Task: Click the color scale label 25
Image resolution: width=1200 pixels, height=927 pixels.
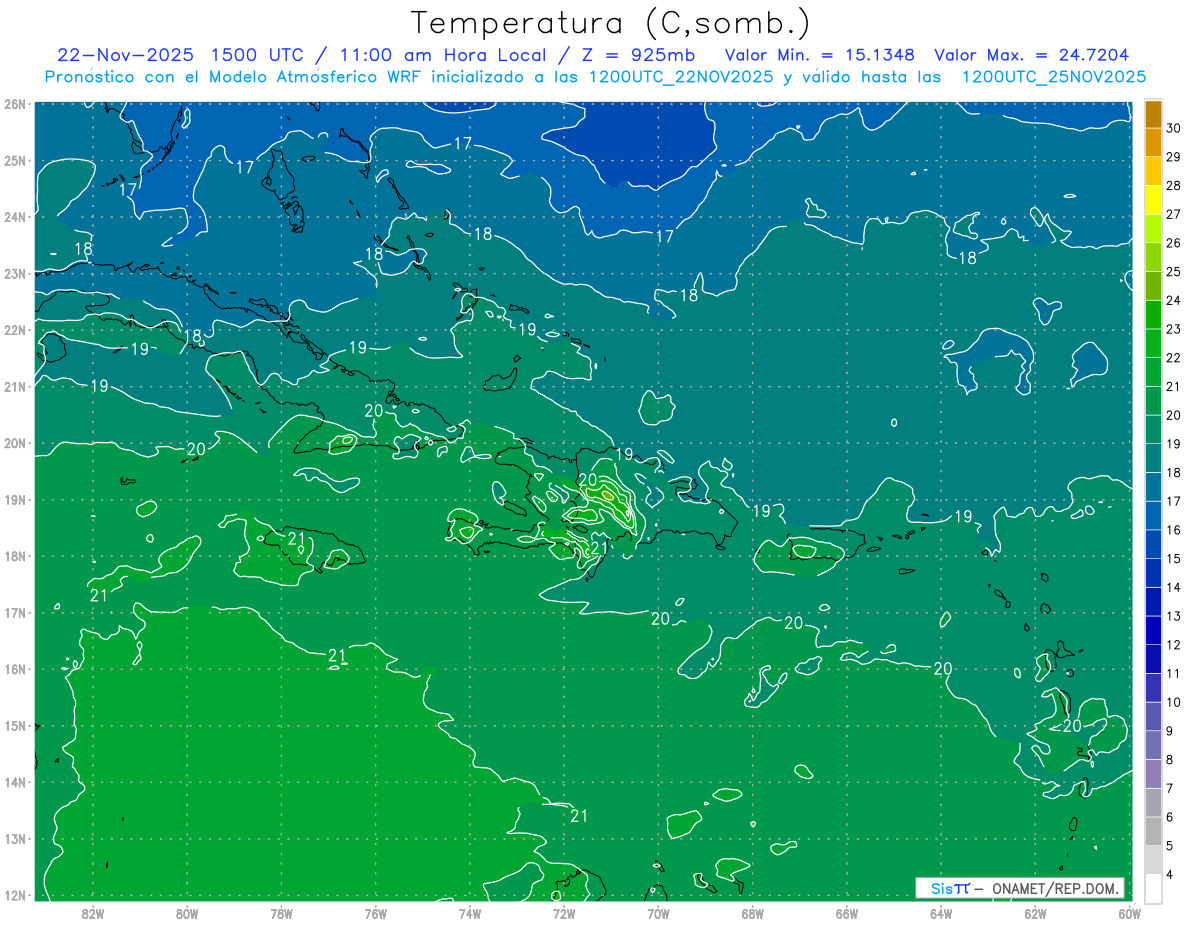Action: 1174,271
